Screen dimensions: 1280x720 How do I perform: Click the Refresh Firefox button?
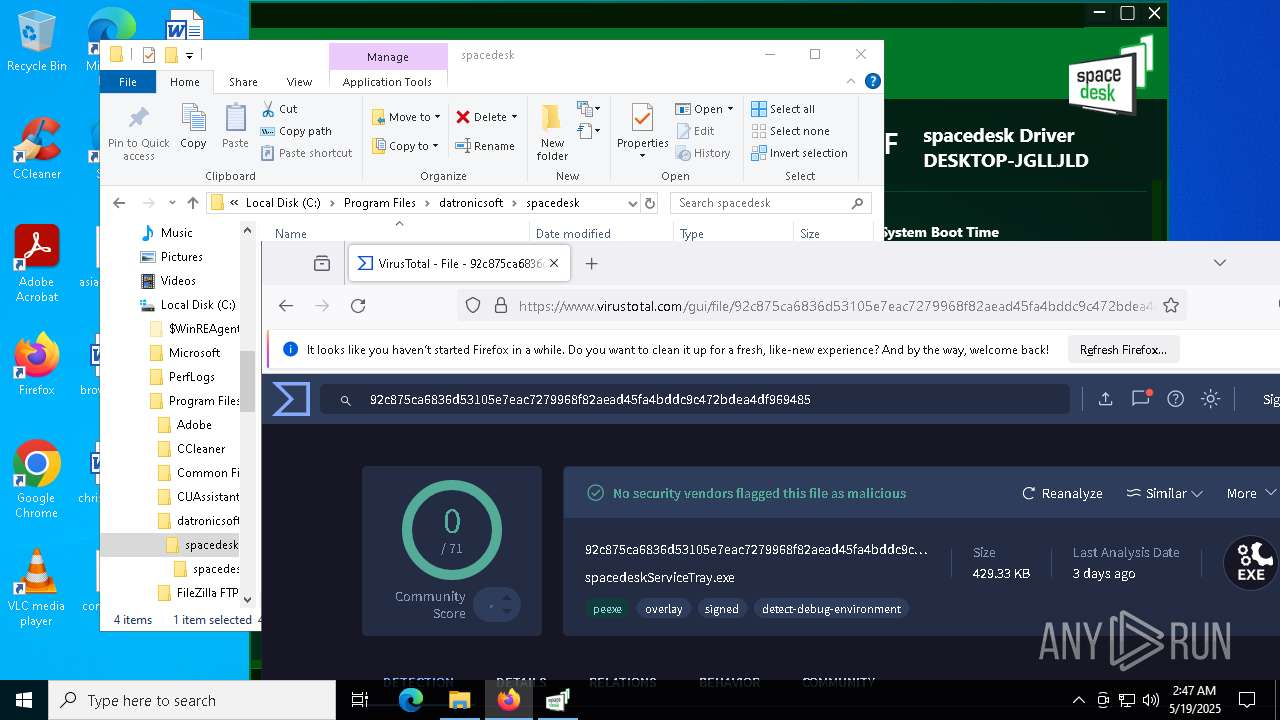click(x=1123, y=350)
